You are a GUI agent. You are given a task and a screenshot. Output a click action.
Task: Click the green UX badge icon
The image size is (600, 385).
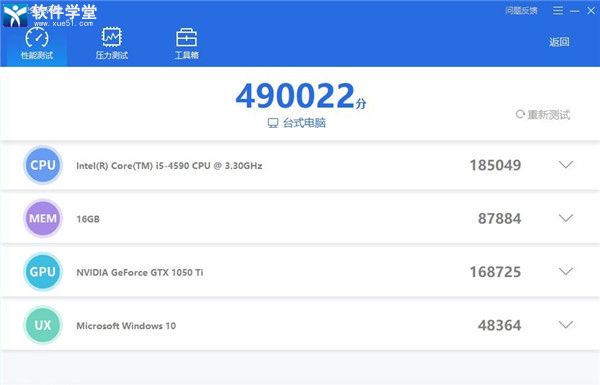click(x=43, y=325)
